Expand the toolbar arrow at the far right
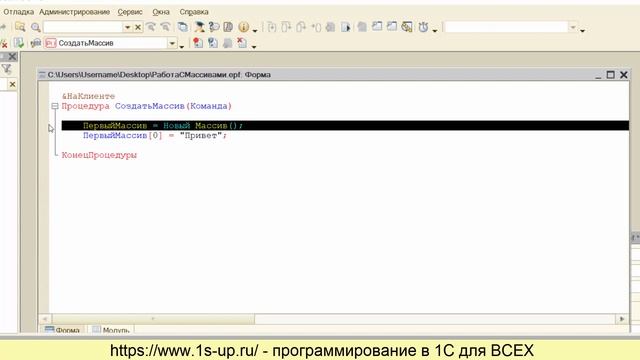Viewport: 640px width, 360px height. tap(582, 30)
